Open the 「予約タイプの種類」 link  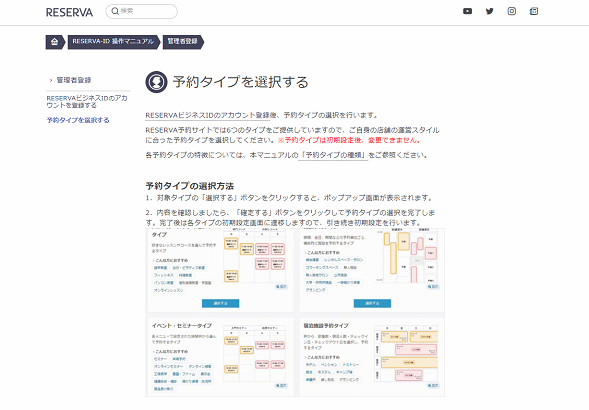point(333,155)
